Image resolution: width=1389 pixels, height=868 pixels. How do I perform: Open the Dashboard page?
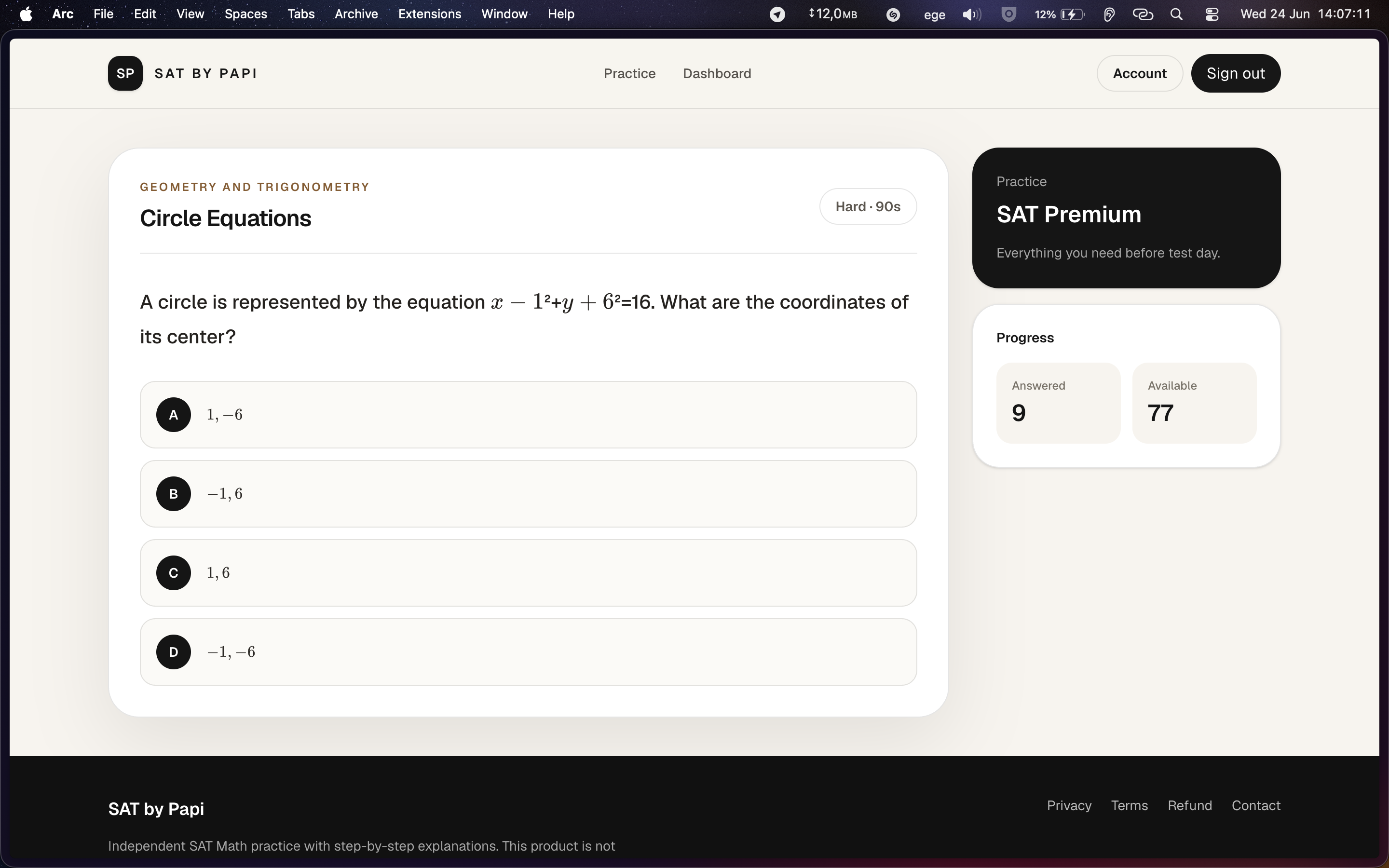(x=717, y=73)
